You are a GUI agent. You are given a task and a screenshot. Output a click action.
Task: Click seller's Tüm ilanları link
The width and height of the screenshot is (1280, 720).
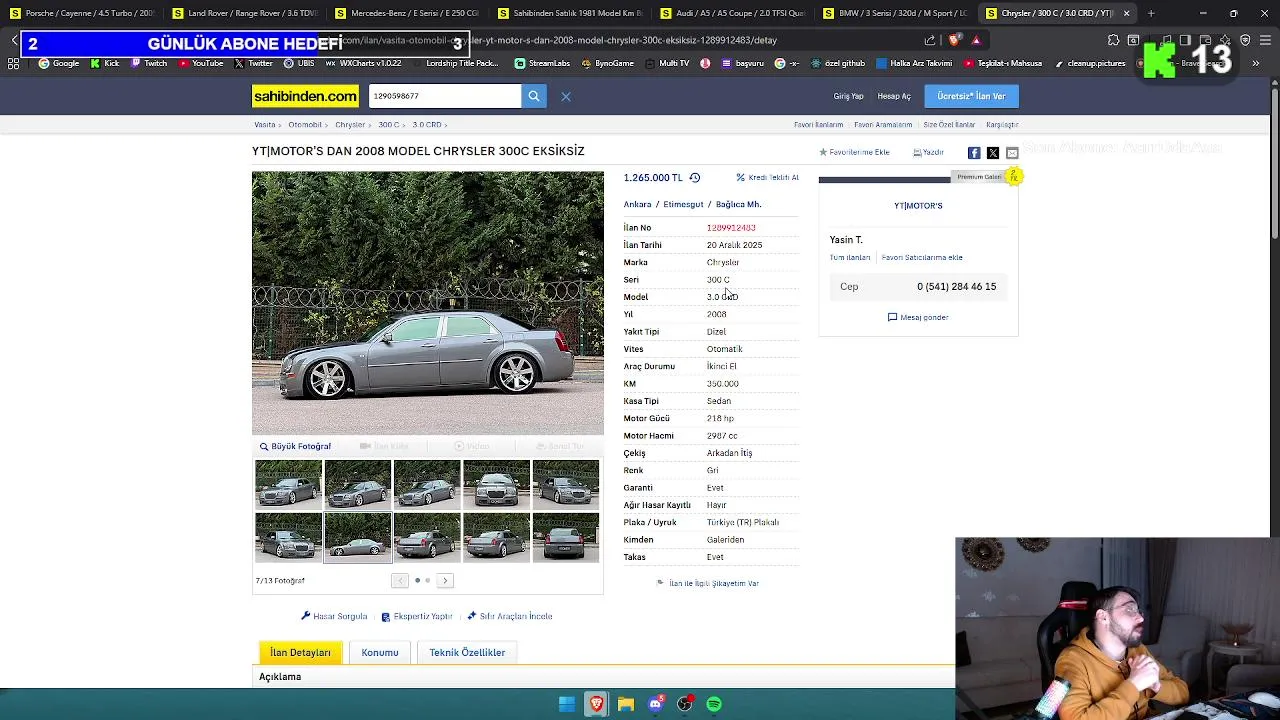point(850,257)
